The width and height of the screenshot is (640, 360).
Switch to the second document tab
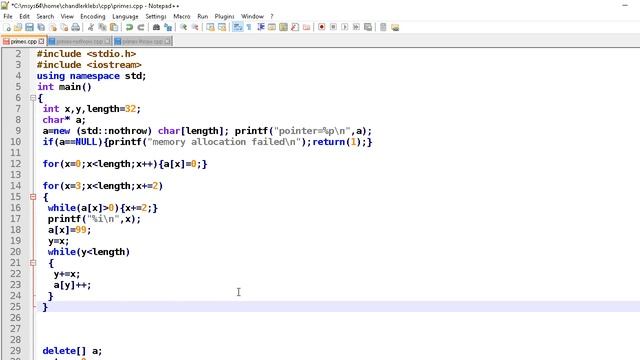pyautogui.click(x=79, y=41)
